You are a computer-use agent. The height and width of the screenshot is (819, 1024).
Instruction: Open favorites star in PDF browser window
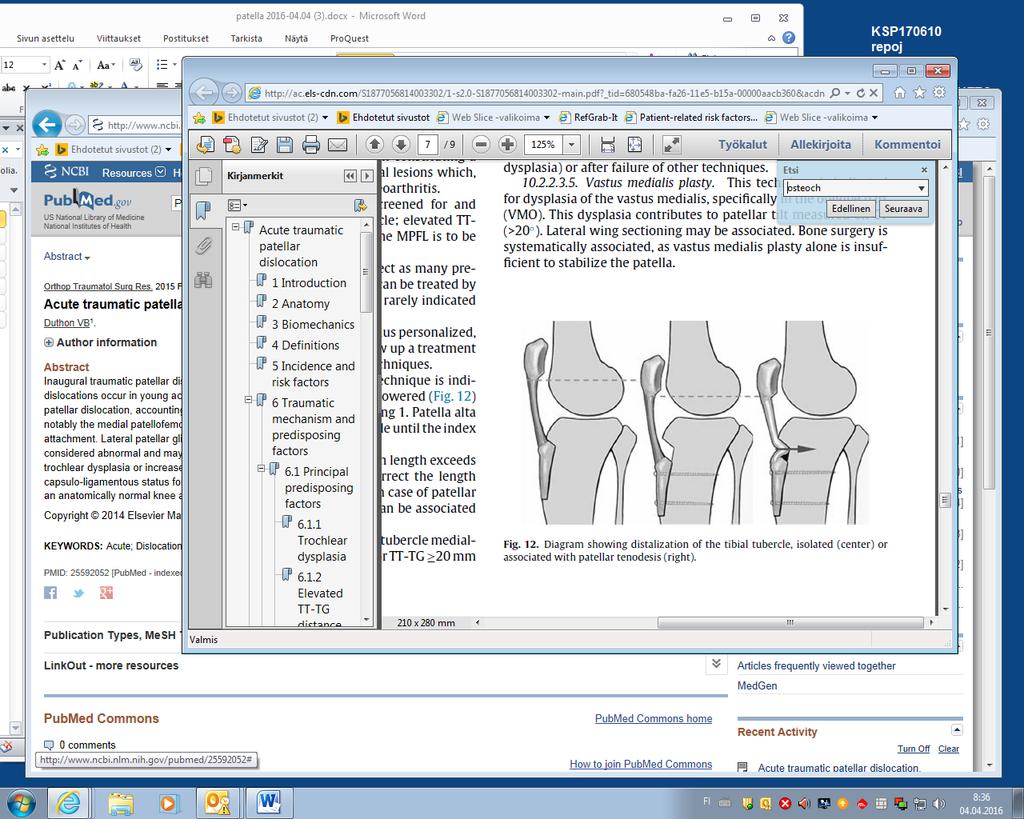(x=920, y=93)
